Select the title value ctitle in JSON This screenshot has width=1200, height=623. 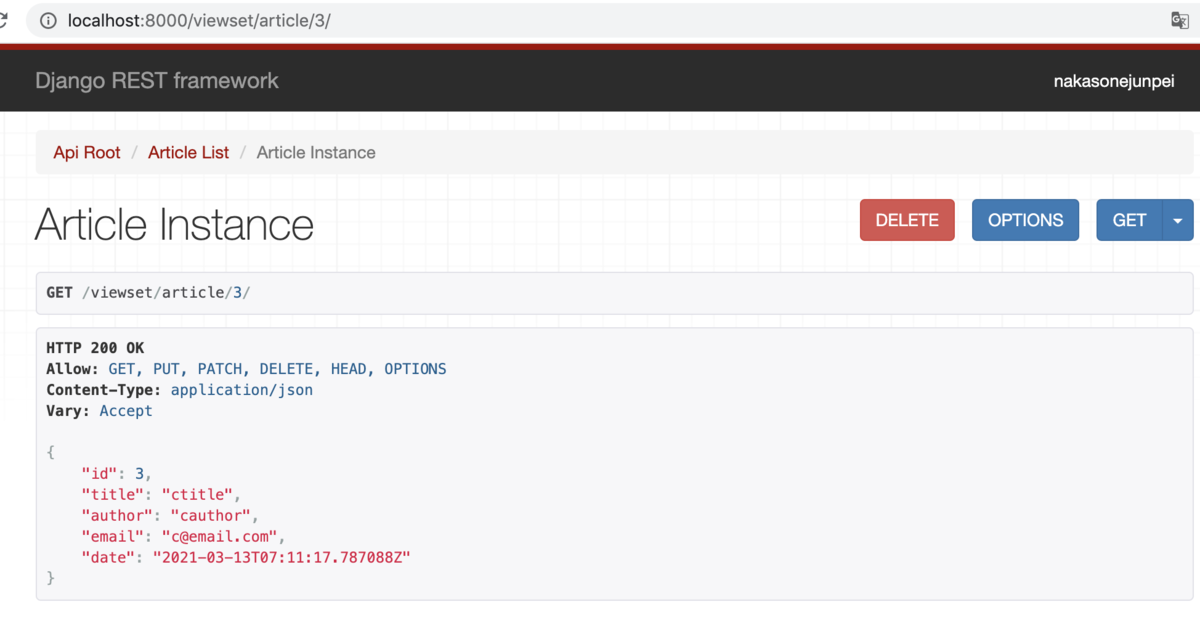[x=199, y=494]
